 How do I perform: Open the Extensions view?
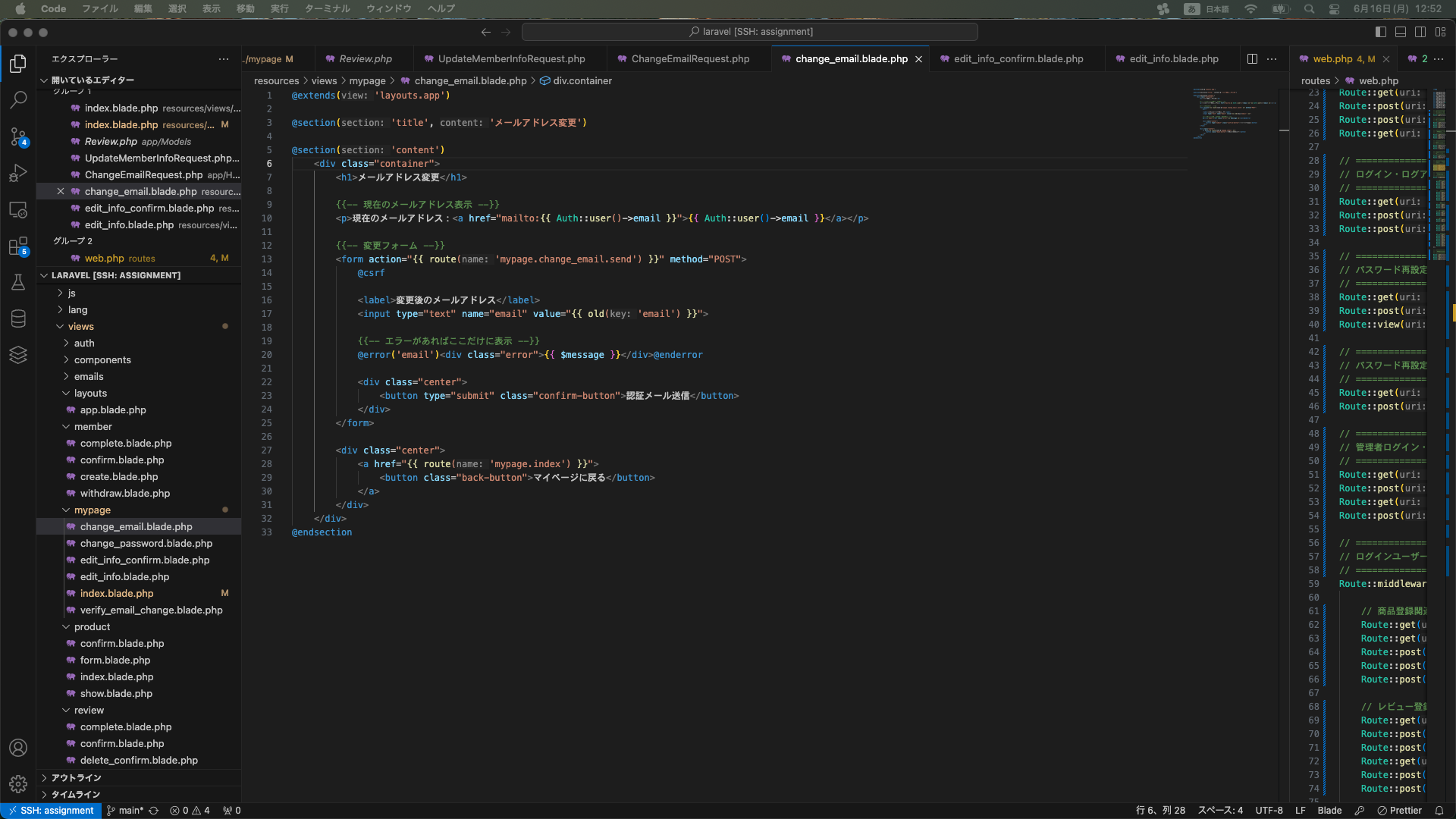pos(18,246)
